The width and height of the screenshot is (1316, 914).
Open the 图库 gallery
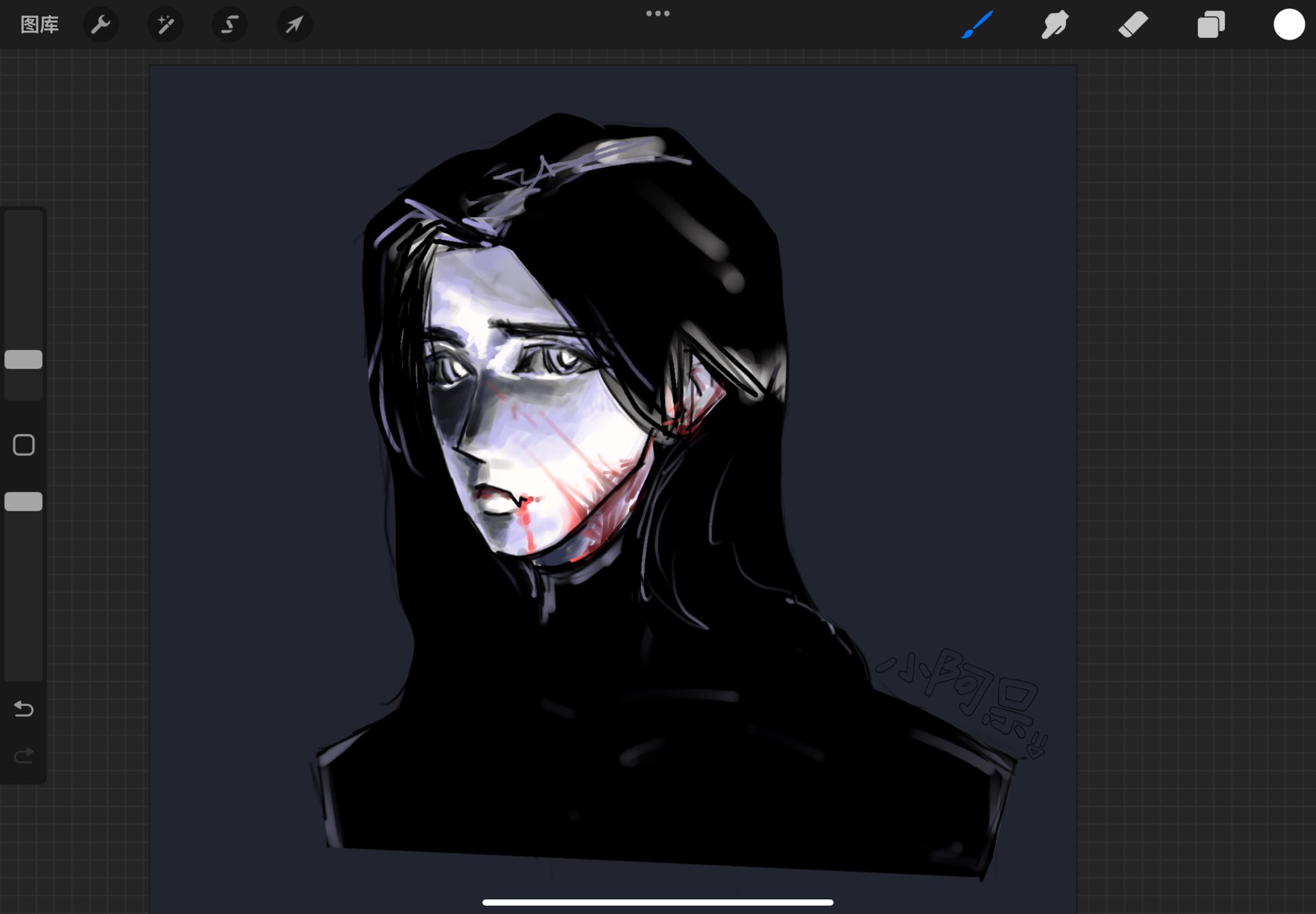tap(39, 24)
